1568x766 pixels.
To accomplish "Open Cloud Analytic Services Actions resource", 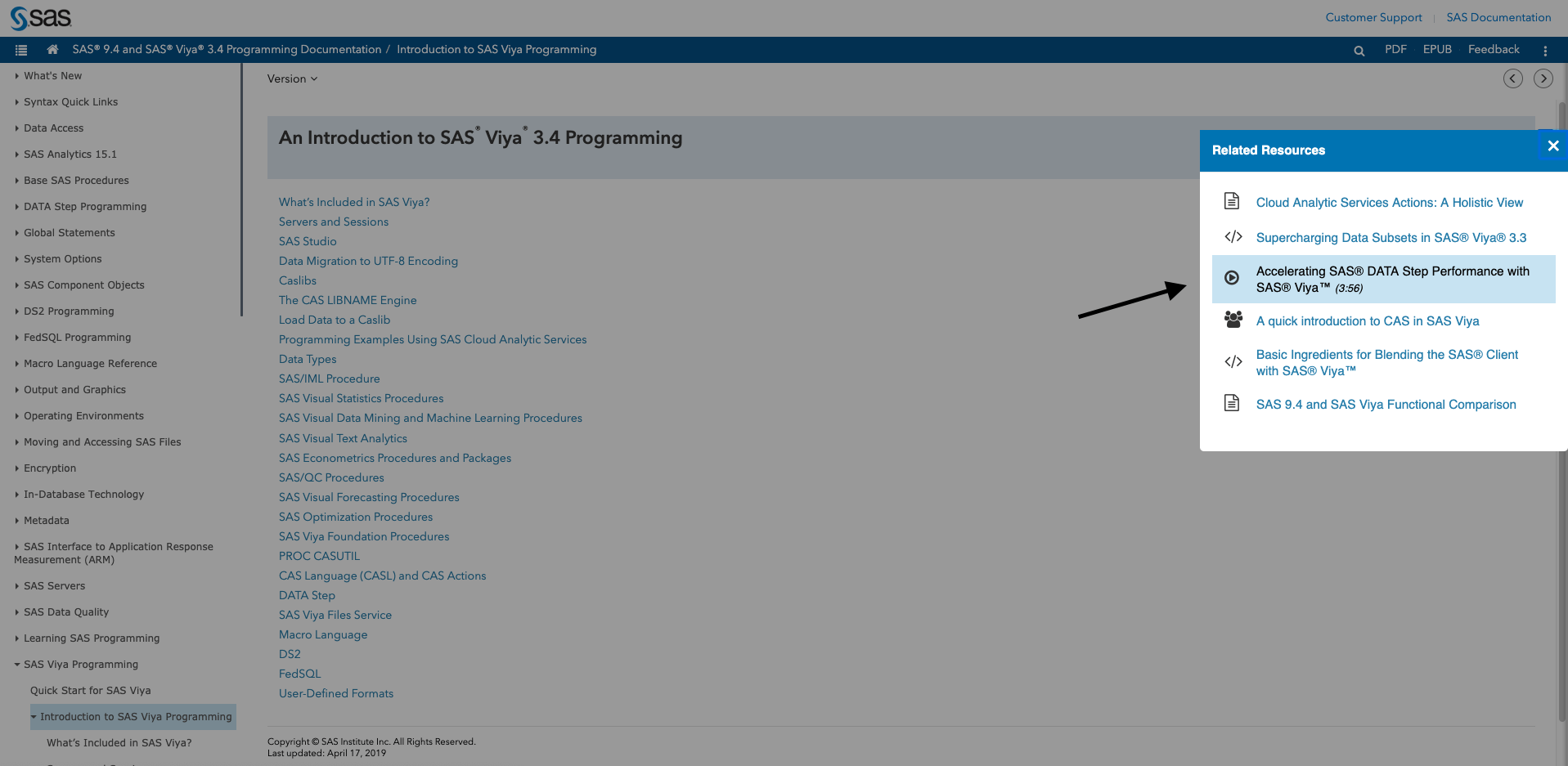I will point(1390,203).
